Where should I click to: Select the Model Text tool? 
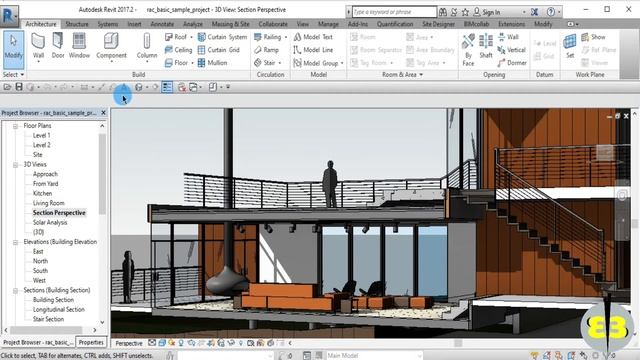313,37
